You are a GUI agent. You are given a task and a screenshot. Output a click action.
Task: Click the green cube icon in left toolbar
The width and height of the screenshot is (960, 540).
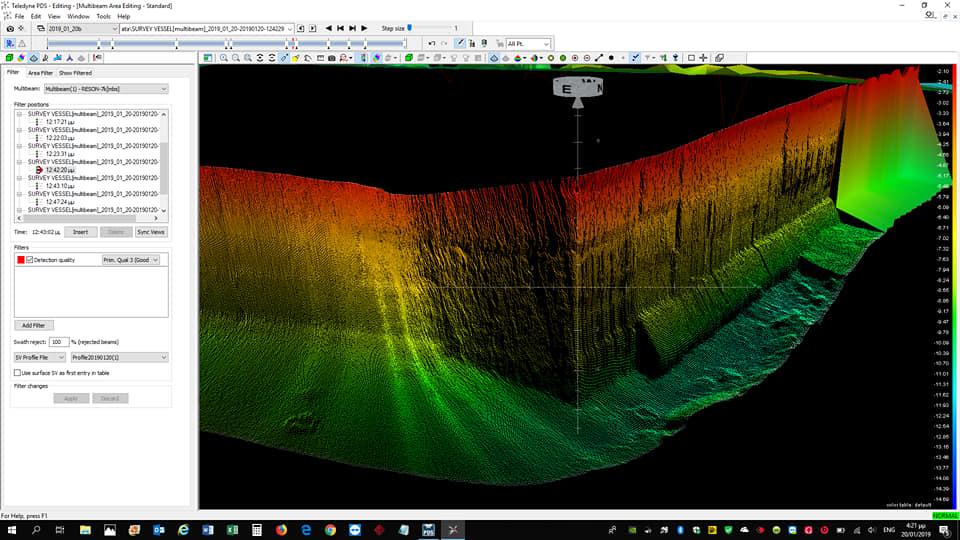click(9, 58)
